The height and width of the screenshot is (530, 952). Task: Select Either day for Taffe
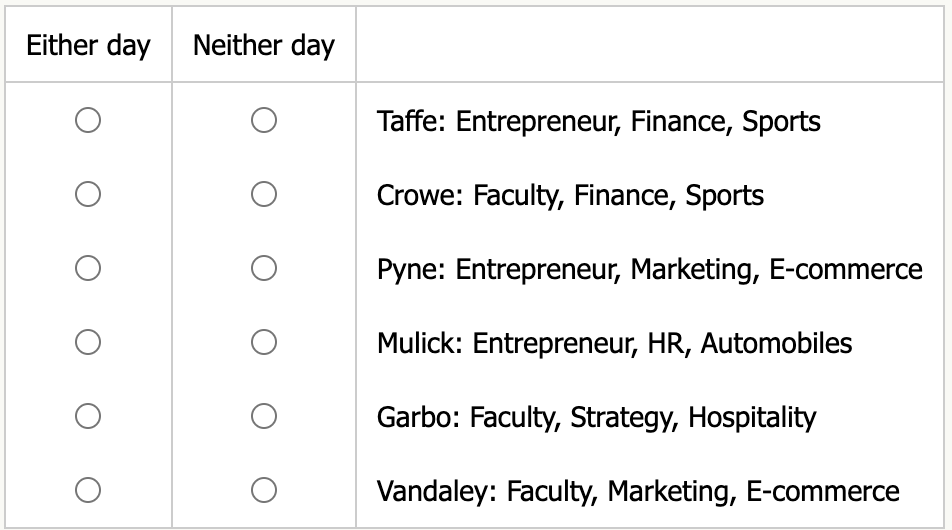coord(88,121)
